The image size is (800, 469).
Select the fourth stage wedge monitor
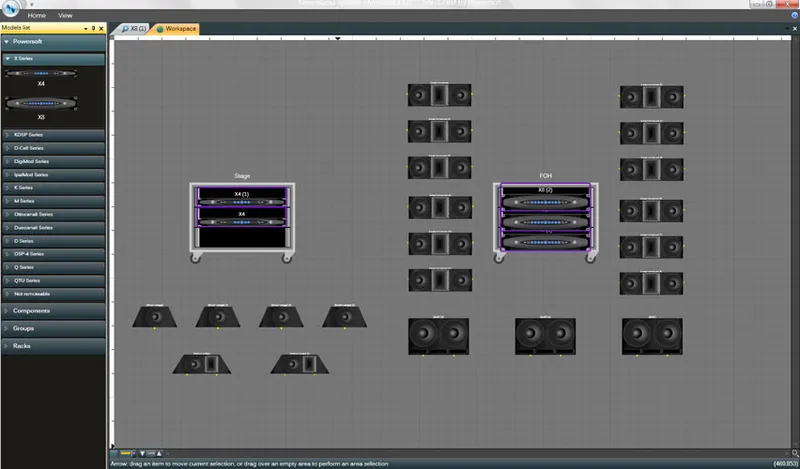coord(344,316)
